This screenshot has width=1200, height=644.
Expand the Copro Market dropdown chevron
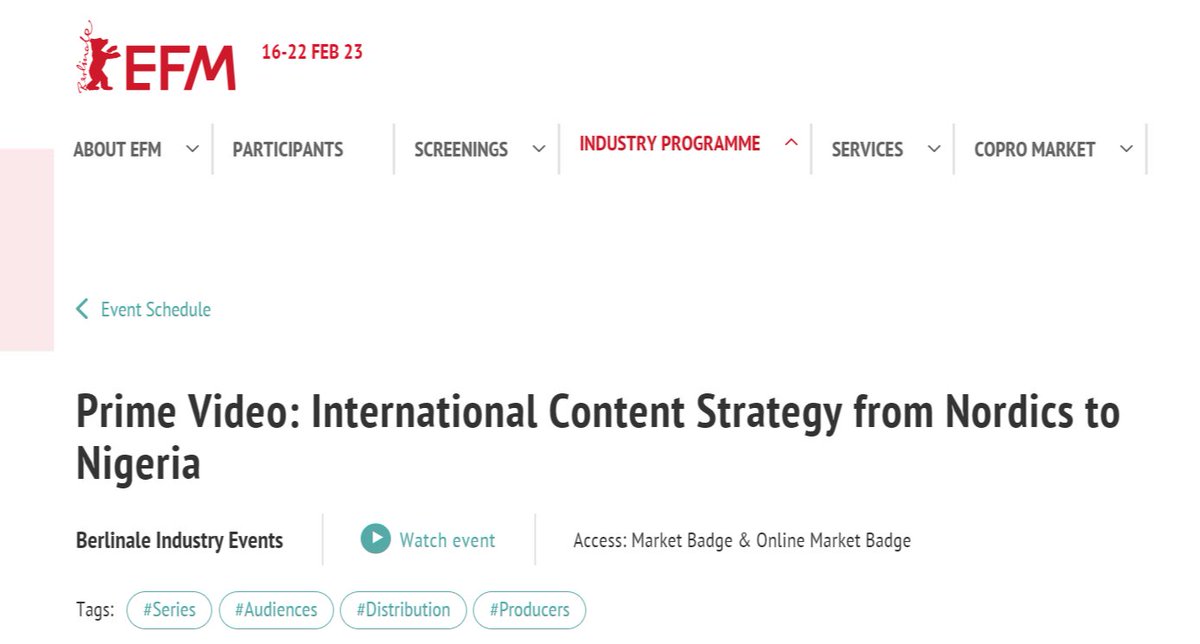click(x=1126, y=149)
